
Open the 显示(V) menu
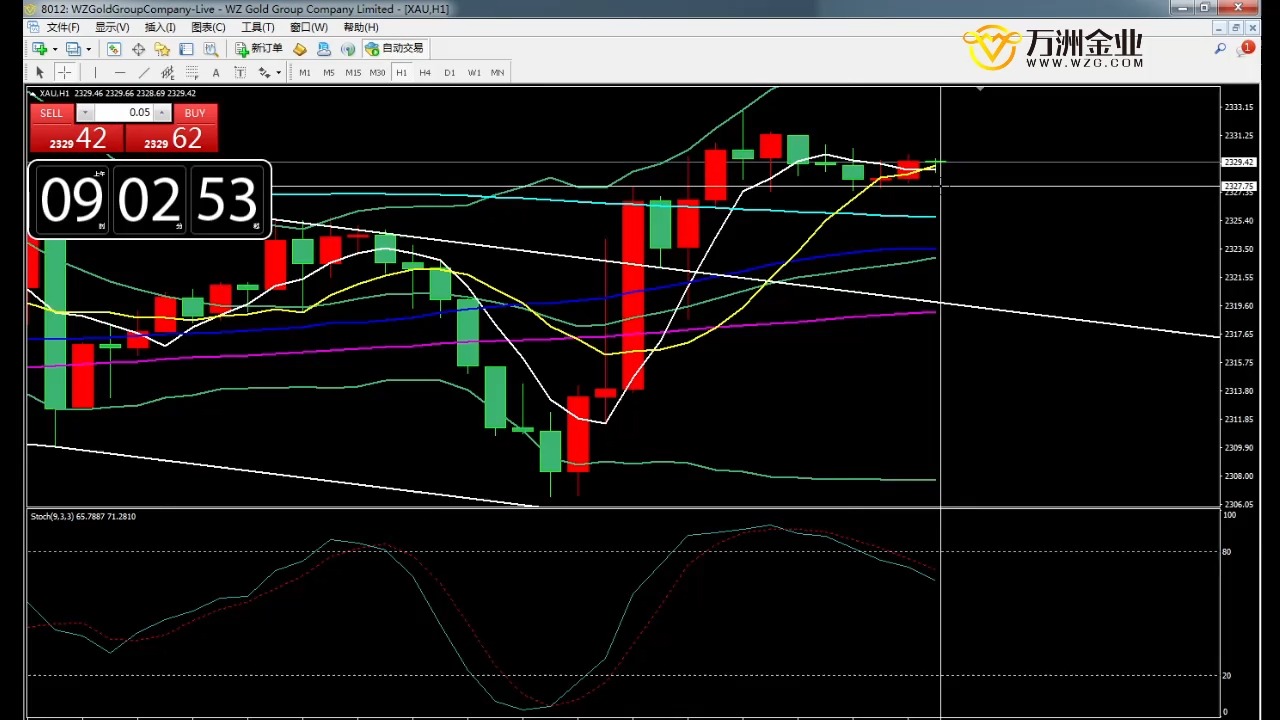coord(112,27)
